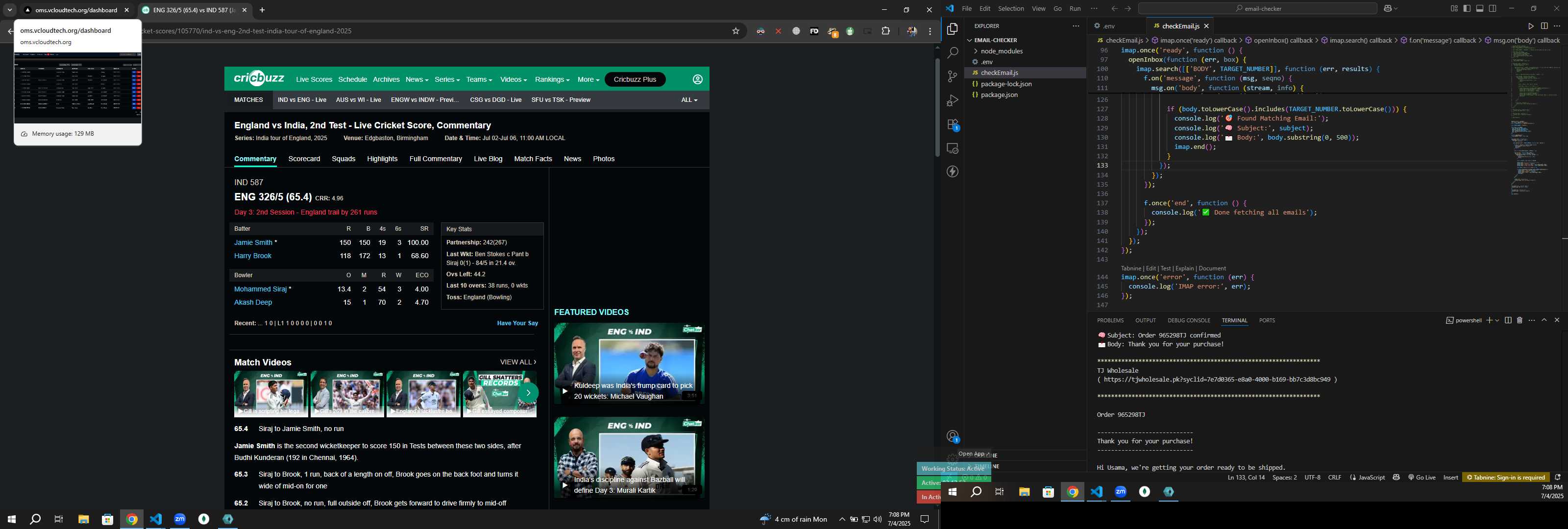Open Chrome's three-dot menu
The image size is (1568, 529).
click(x=930, y=31)
